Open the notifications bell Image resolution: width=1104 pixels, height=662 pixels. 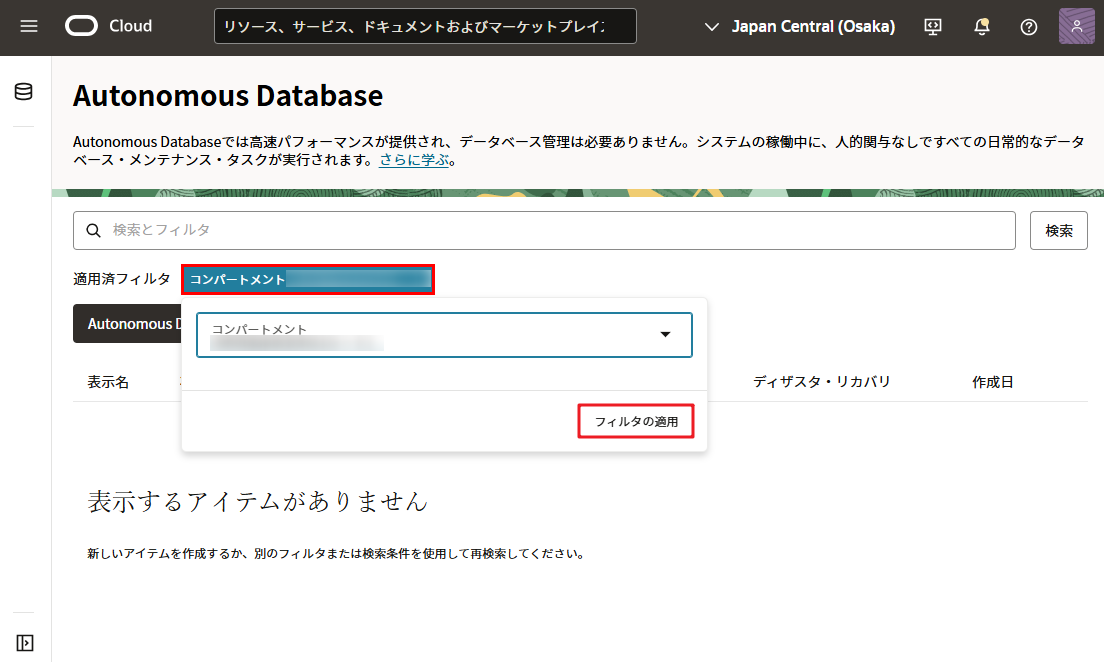(x=981, y=27)
